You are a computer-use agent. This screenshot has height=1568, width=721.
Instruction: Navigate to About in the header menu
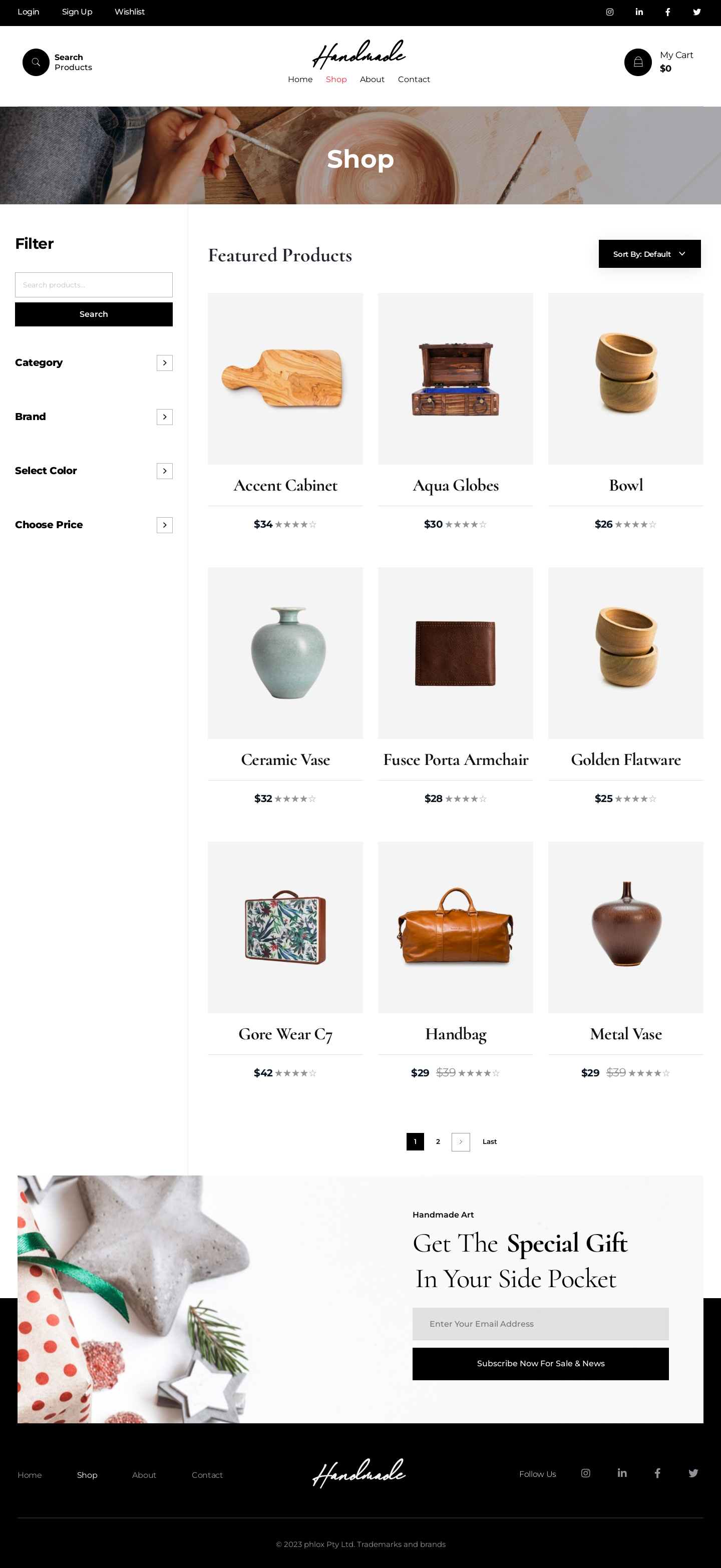(372, 80)
